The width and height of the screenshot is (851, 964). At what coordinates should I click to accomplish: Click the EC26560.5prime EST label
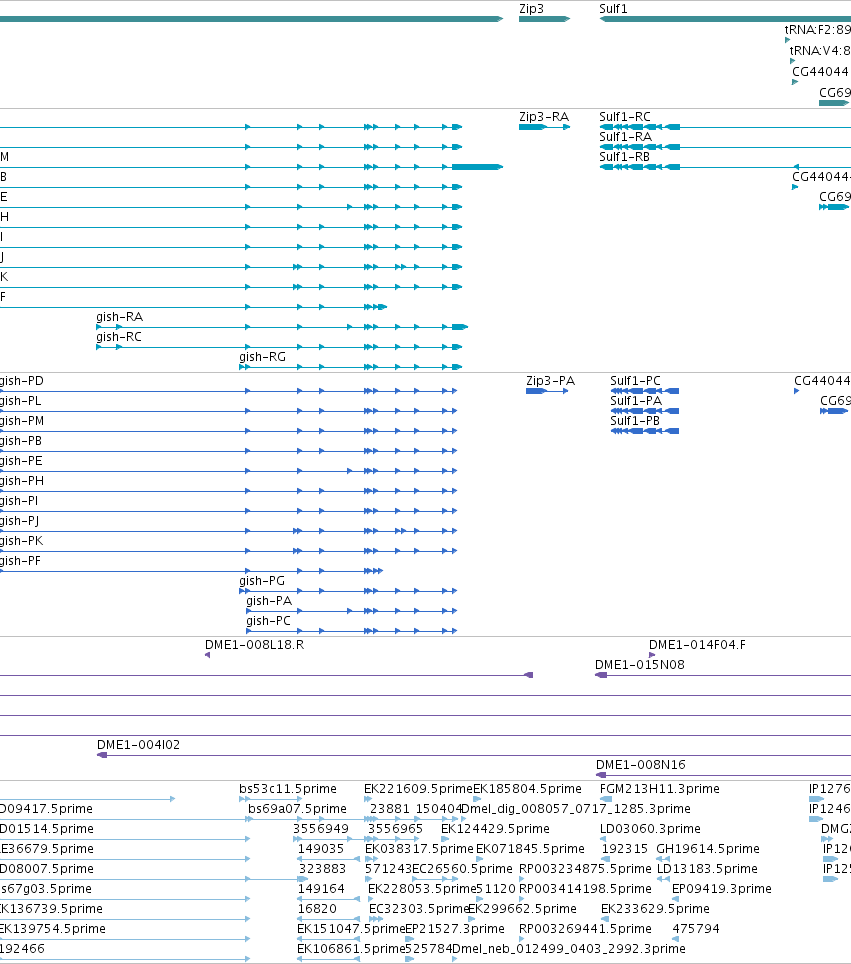[x=462, y=869]
